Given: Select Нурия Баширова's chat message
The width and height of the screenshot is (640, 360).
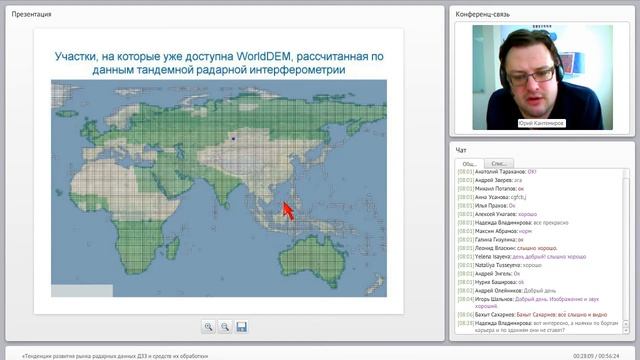Looking at the screenshot, I should (491, 282).
